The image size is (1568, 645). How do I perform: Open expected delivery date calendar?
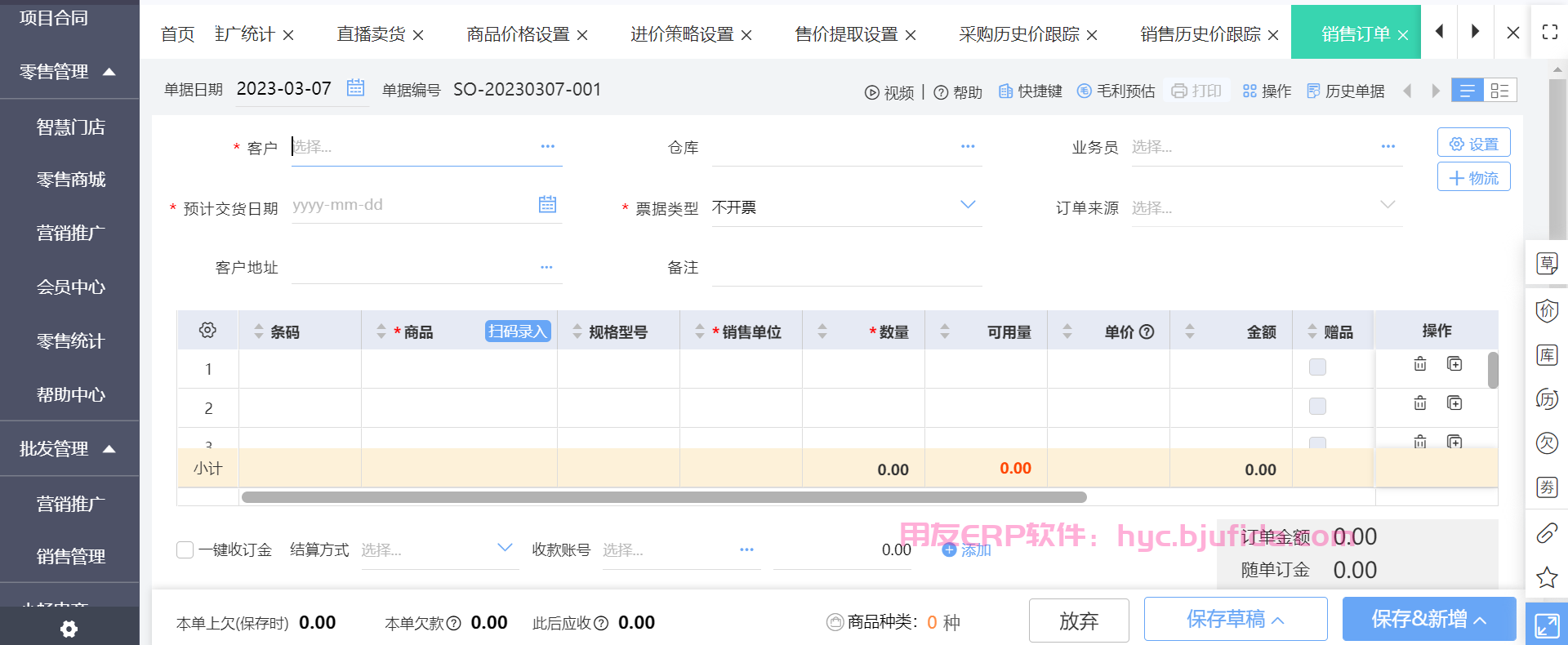(x=547, y=204)
